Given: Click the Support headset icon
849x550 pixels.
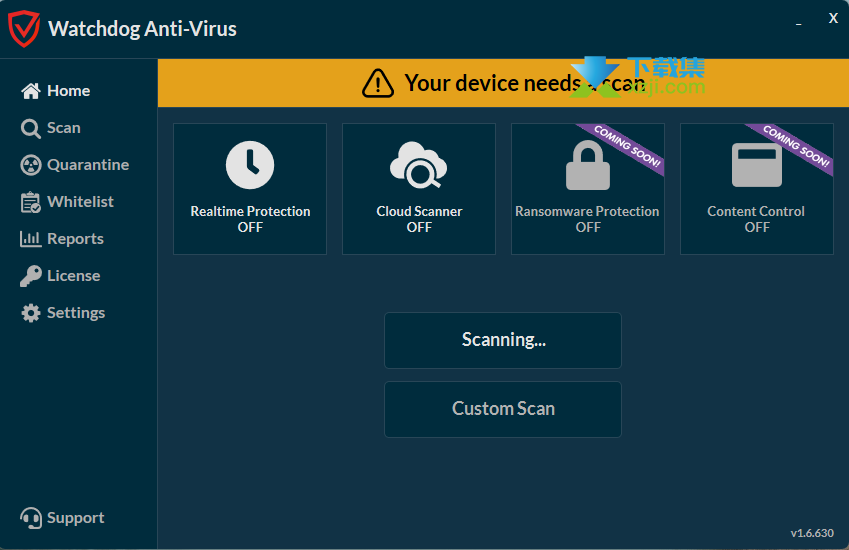Looking at the screenshot, I should click(x=31, y=518).
